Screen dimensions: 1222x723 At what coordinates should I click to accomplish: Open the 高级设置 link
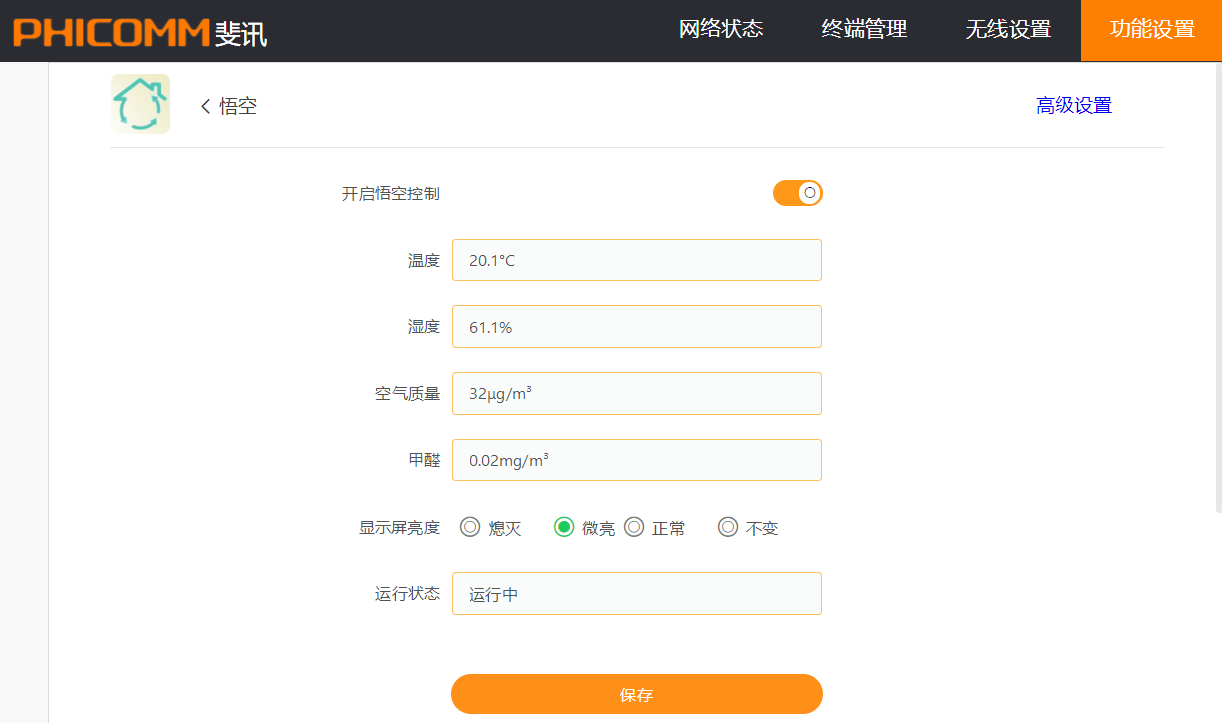1074,106
